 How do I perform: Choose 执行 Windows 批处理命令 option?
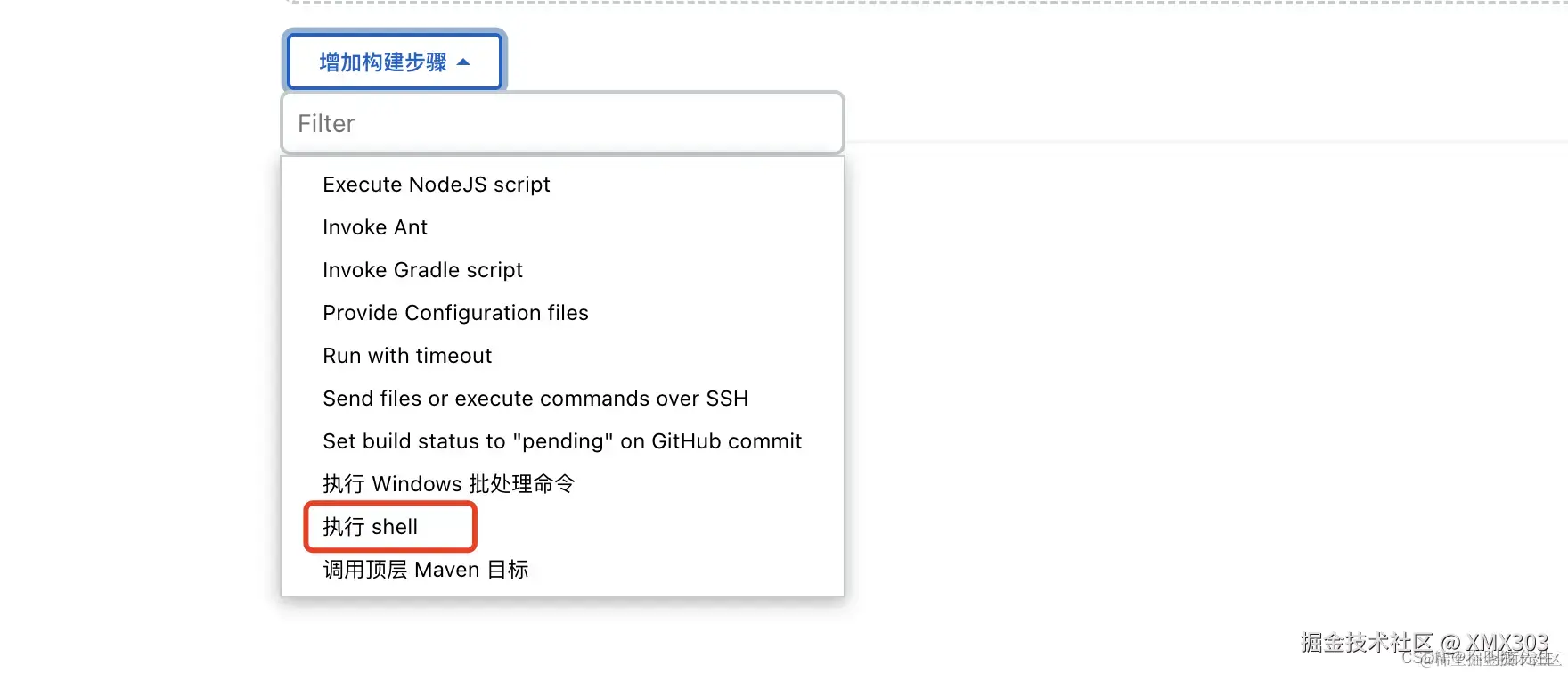pos(448,484)
